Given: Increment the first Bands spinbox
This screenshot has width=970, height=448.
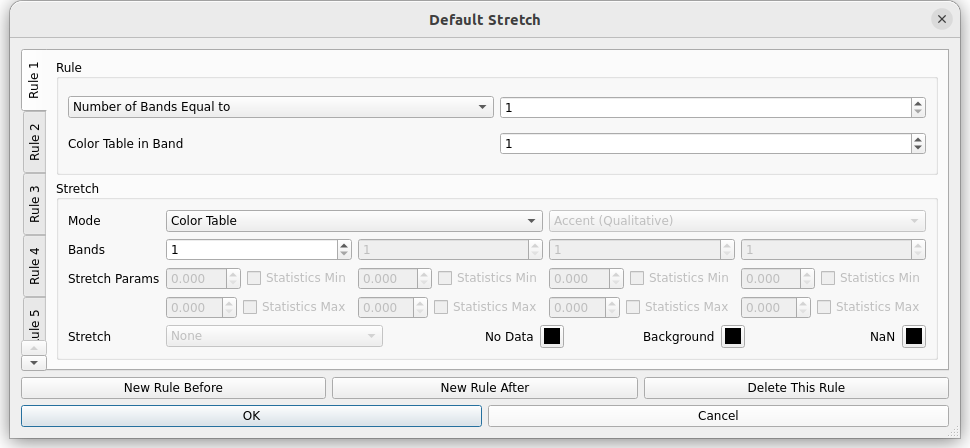Looking at the screenshot, I should 345,245.
